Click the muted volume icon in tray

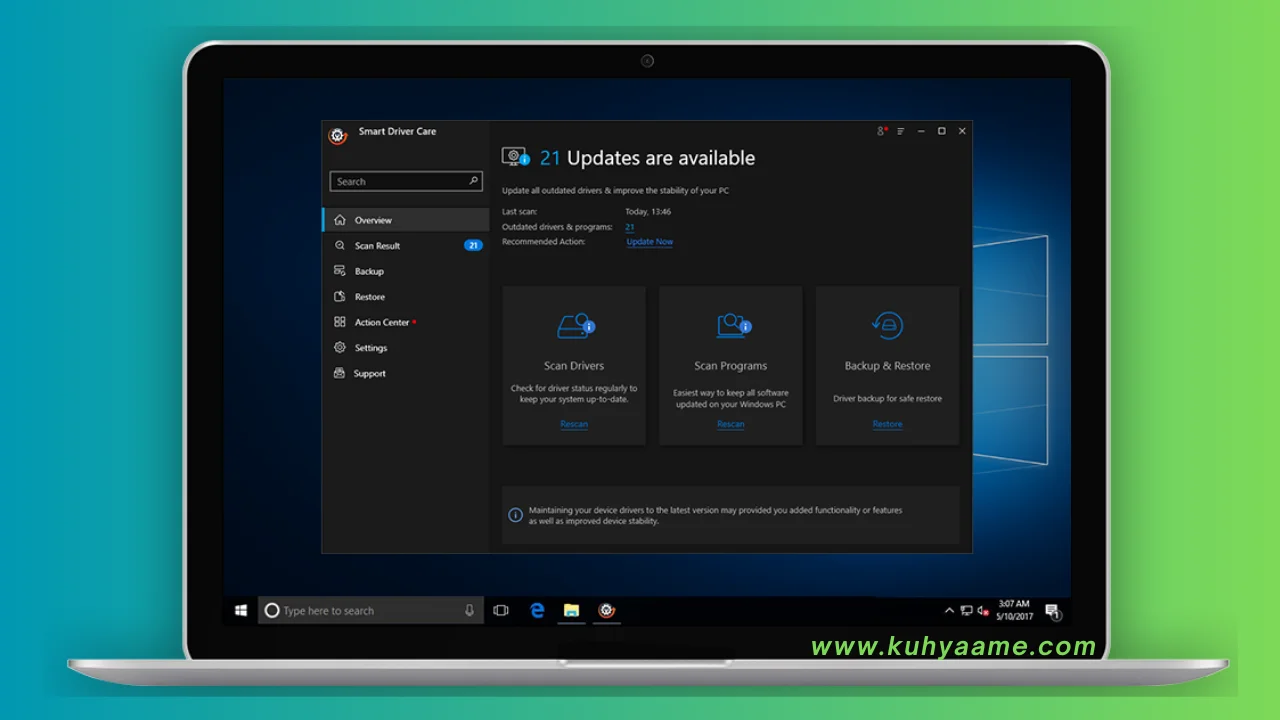983,610
